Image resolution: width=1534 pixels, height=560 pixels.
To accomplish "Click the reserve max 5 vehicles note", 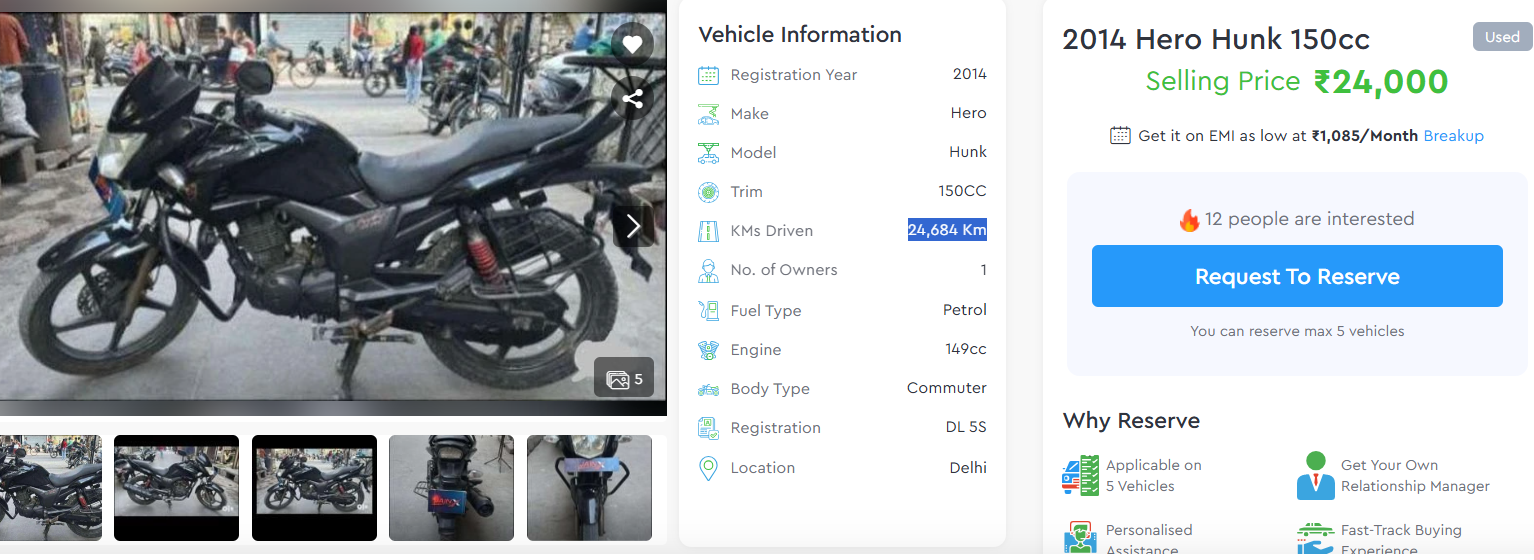I will (x=1297, y=331).
